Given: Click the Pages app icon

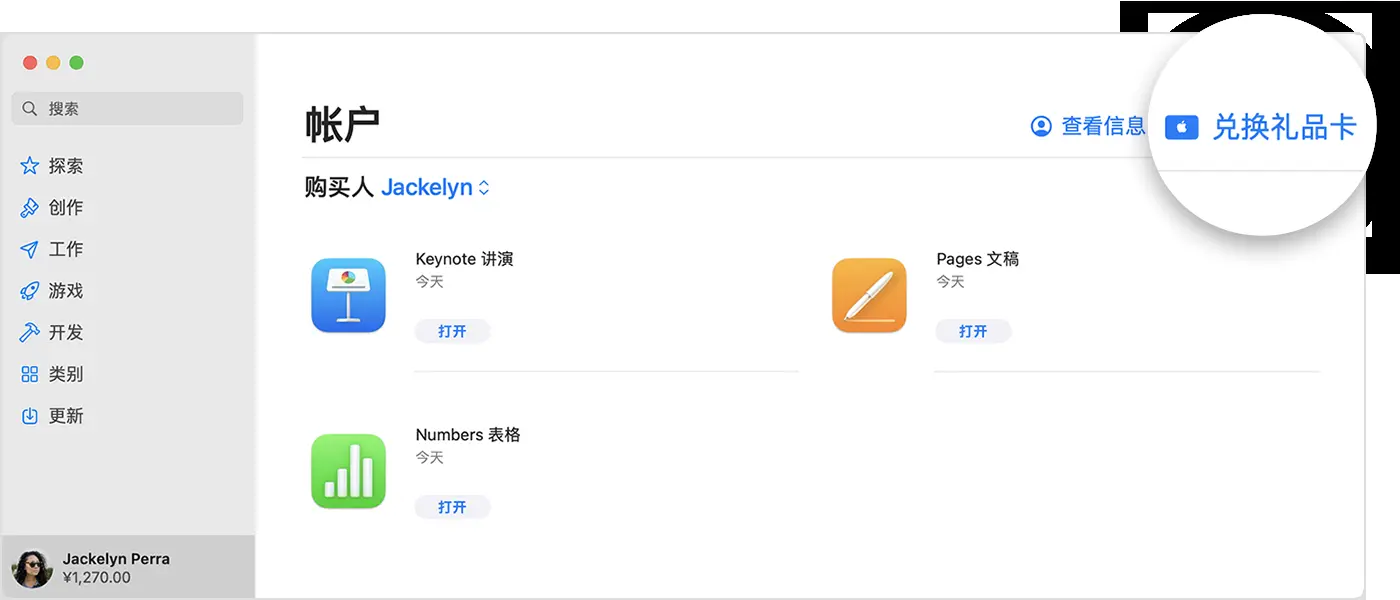Looking at the screenshot, I should [869, 295].
